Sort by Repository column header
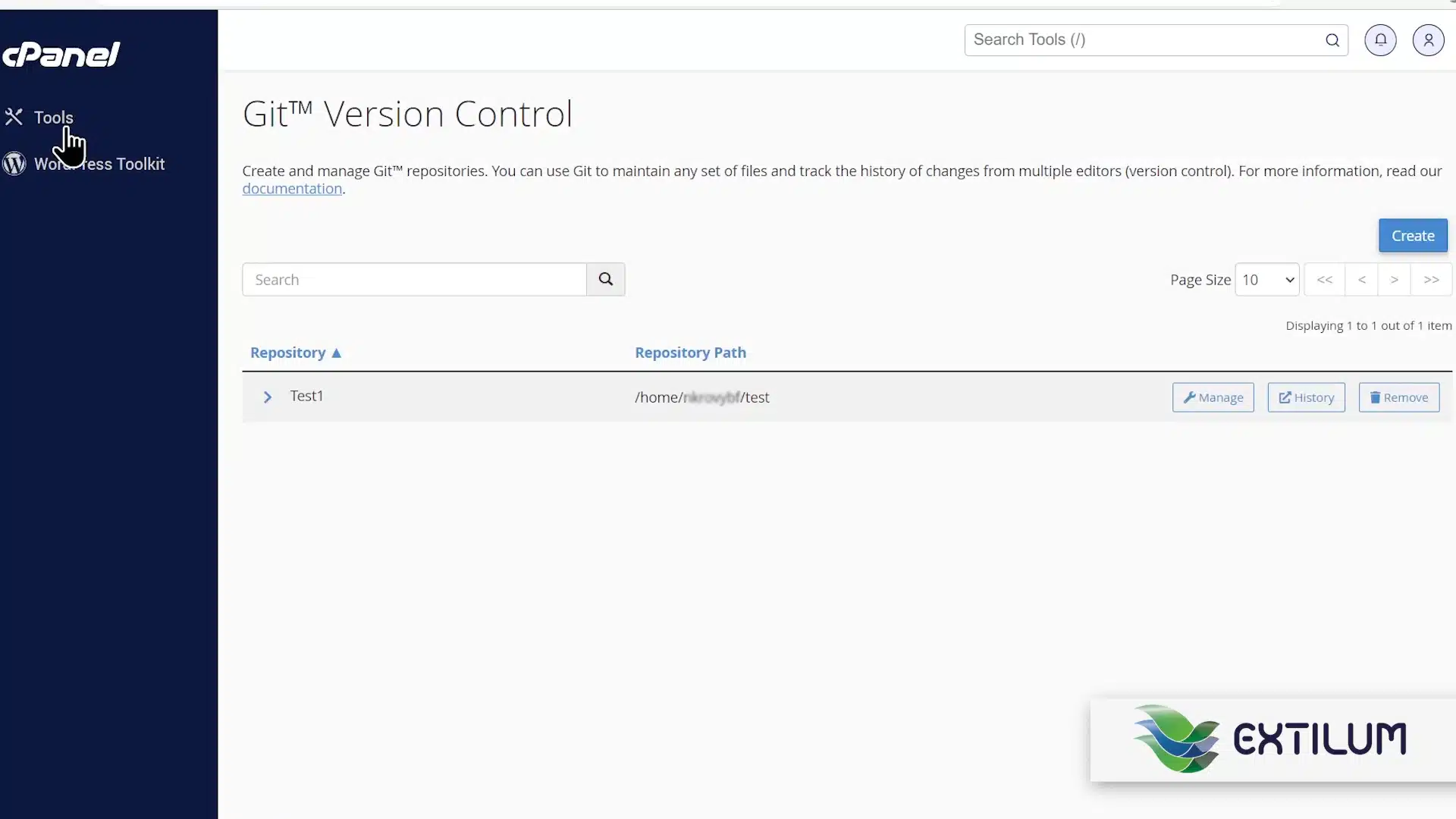This screenshot has height=819, width=1456. [296, 353]
